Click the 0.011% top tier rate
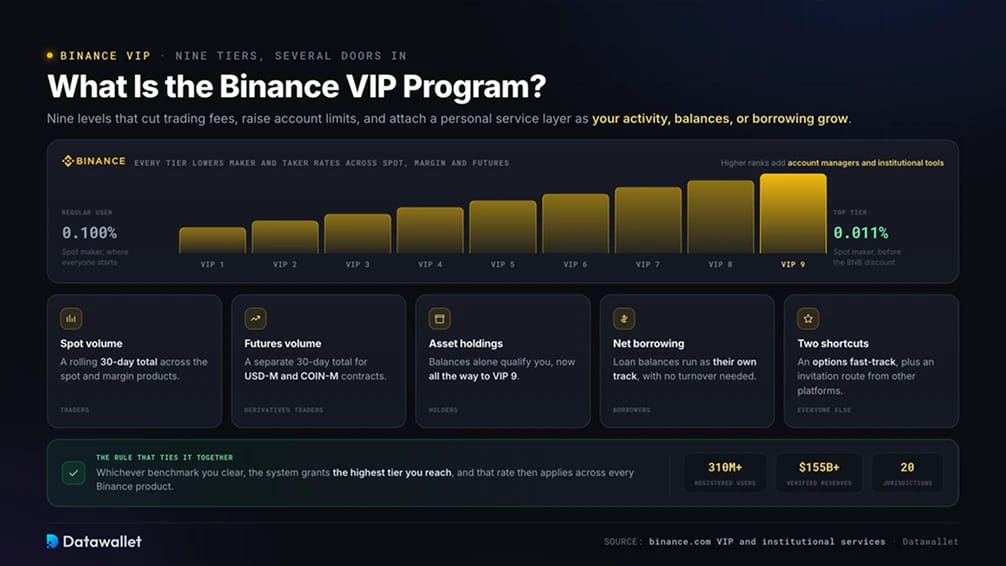Viewport: 1006px width, 566px height. (860, 233)
